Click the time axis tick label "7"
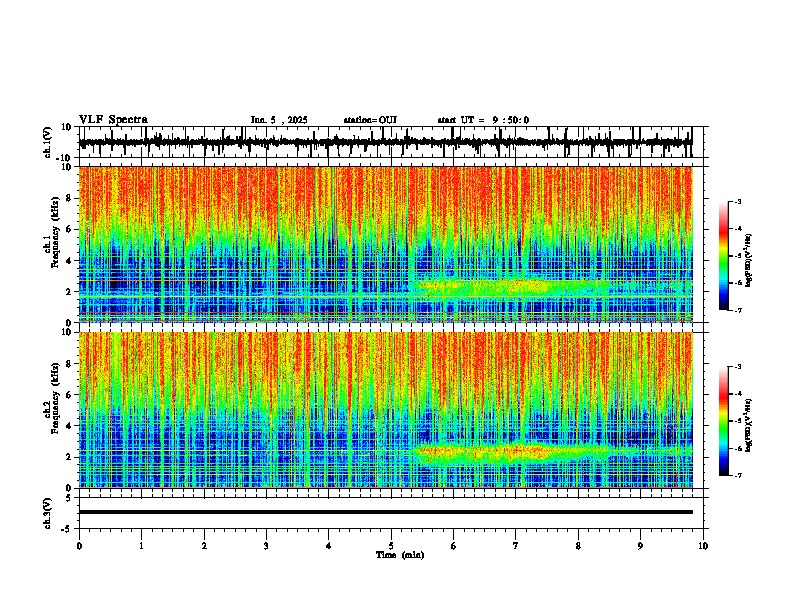This screenshot has width=792, height=612. tap(516, 546)
